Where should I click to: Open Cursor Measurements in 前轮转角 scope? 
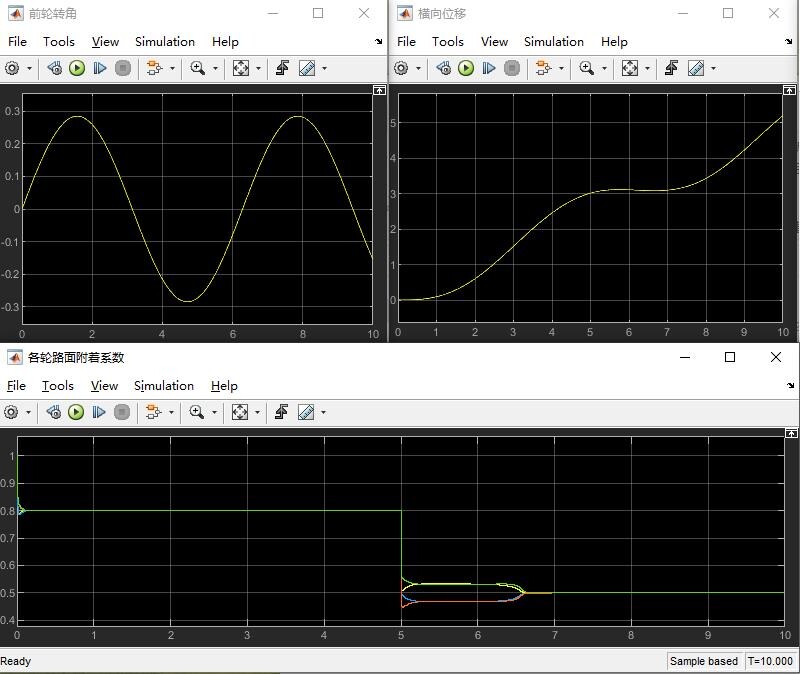point(307,68)
